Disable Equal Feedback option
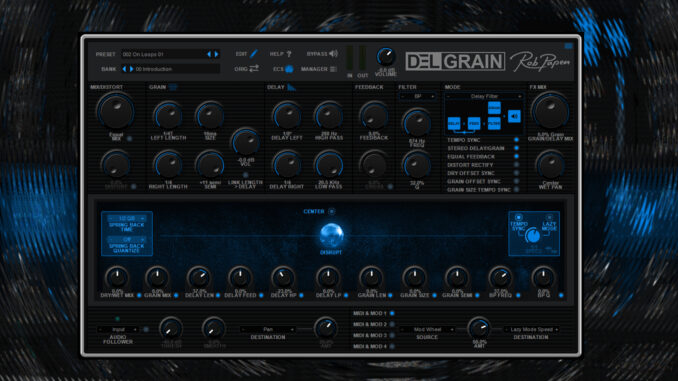 (x=516, y=156)
